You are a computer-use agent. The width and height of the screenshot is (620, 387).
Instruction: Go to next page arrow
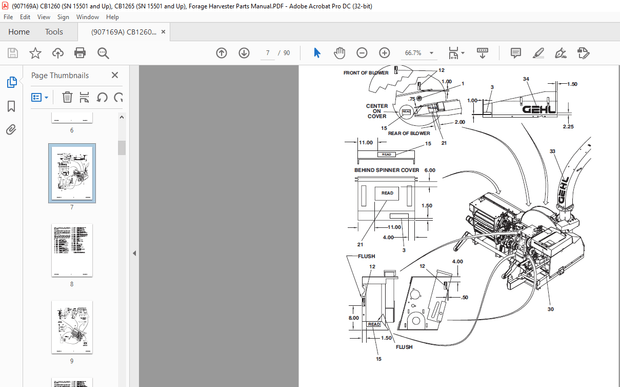pos(244,53)
